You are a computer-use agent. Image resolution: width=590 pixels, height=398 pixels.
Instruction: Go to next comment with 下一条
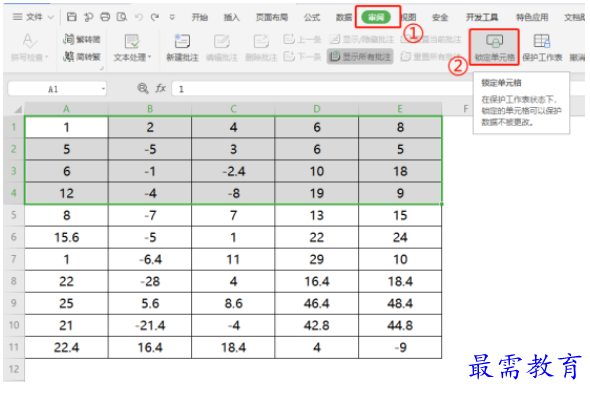(x=303, y=56)
